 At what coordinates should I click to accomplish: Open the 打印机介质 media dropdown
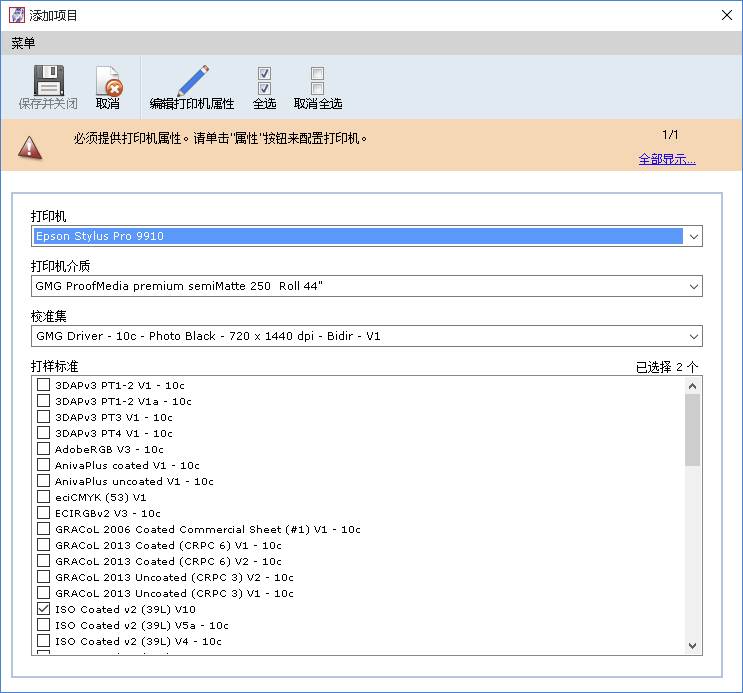pos(694,287)
